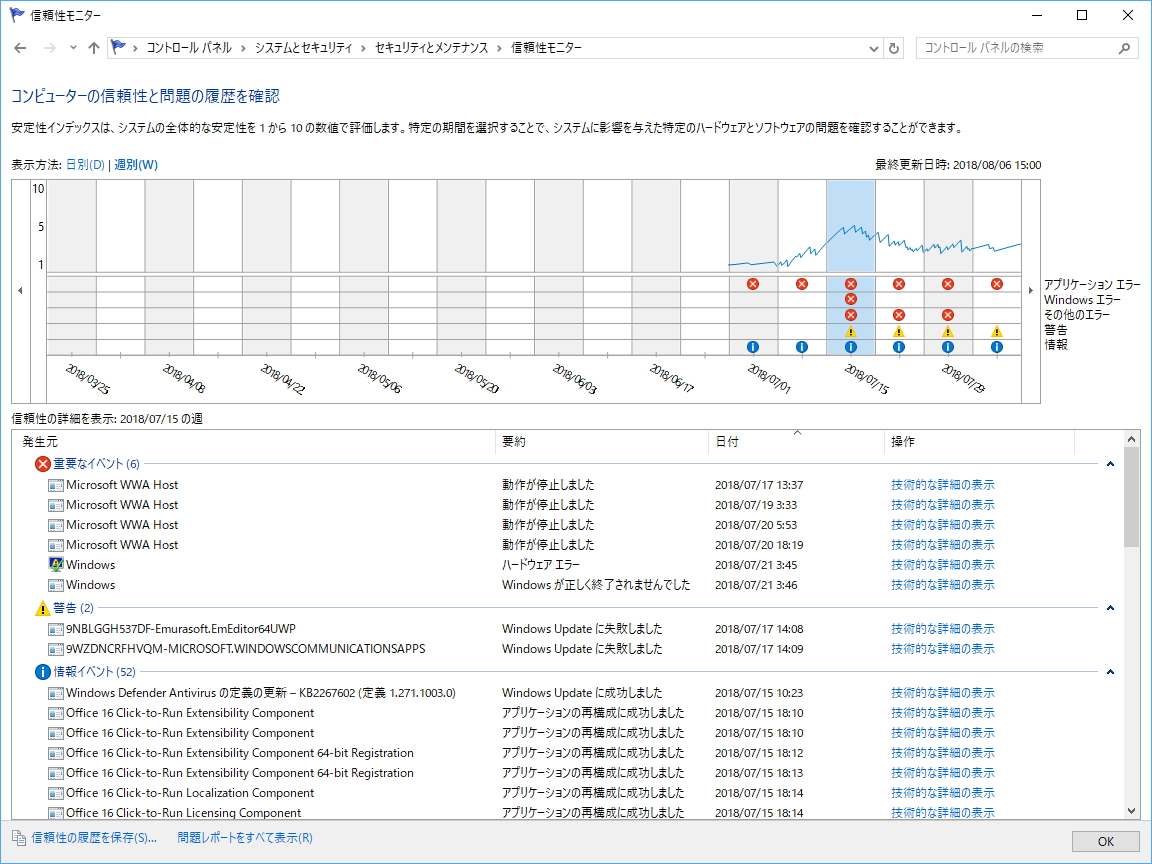View technical details for 2018/07/17 14:08 warning
This screenshot has height=864, width=1152.
(x=943, y=629)
